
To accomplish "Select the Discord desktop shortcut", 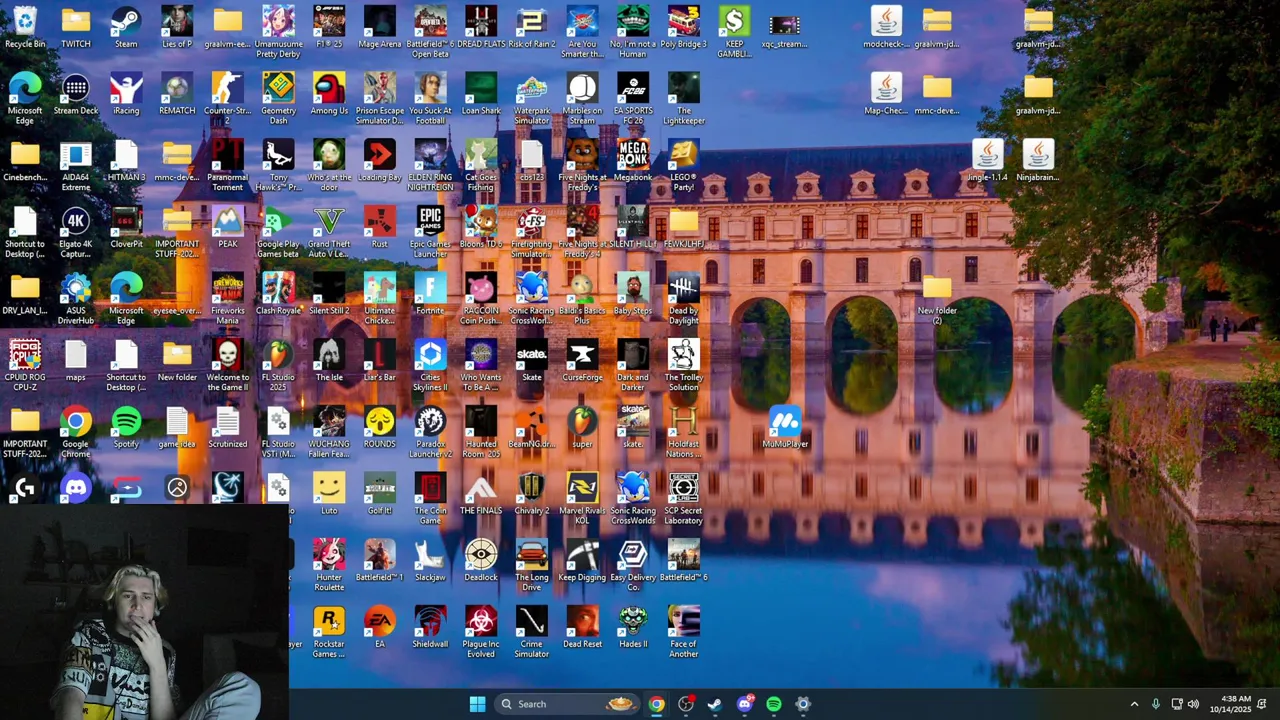I will coord(76,488).
